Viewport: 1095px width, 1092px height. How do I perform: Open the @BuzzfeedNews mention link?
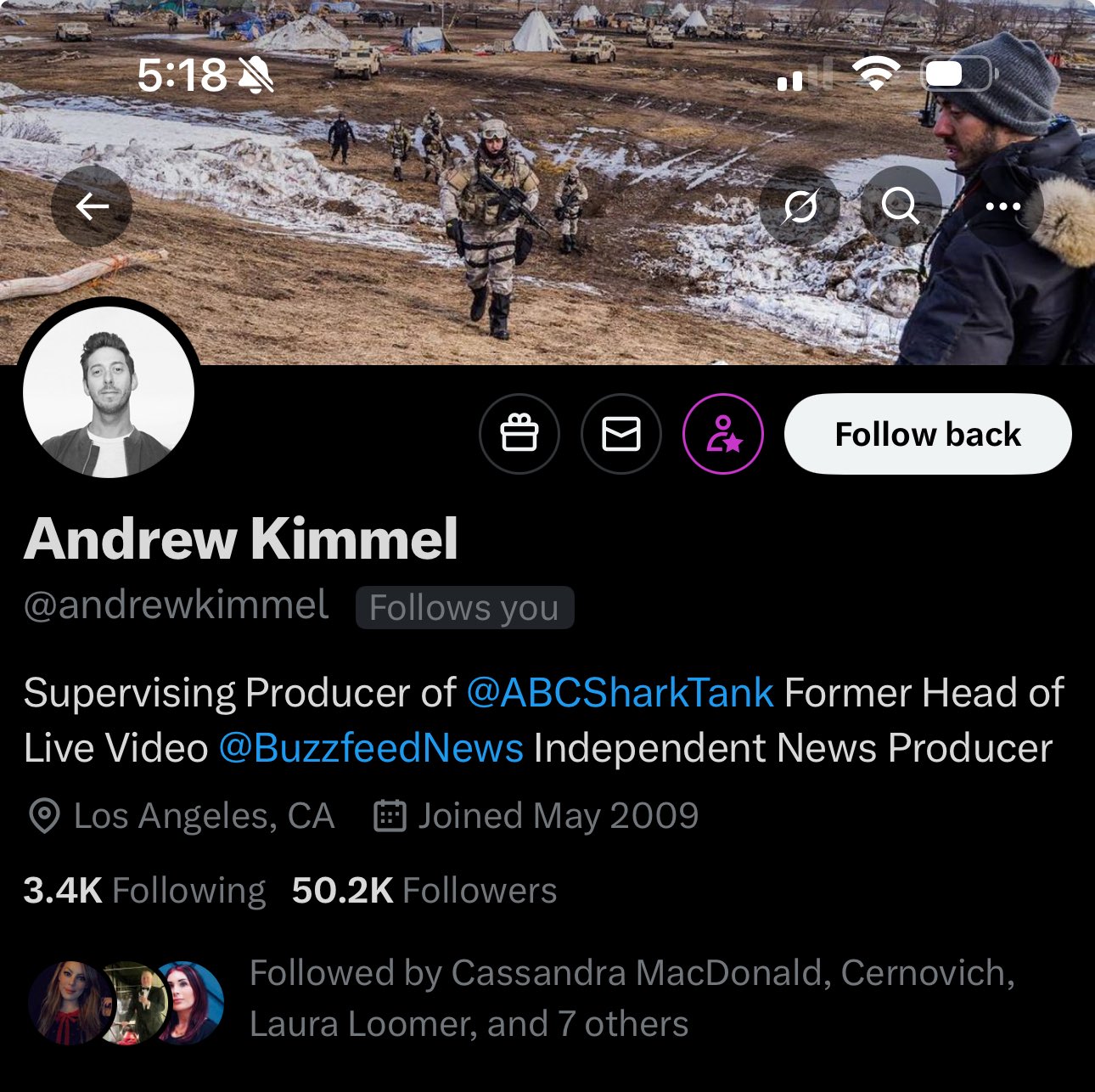[371, 748]
